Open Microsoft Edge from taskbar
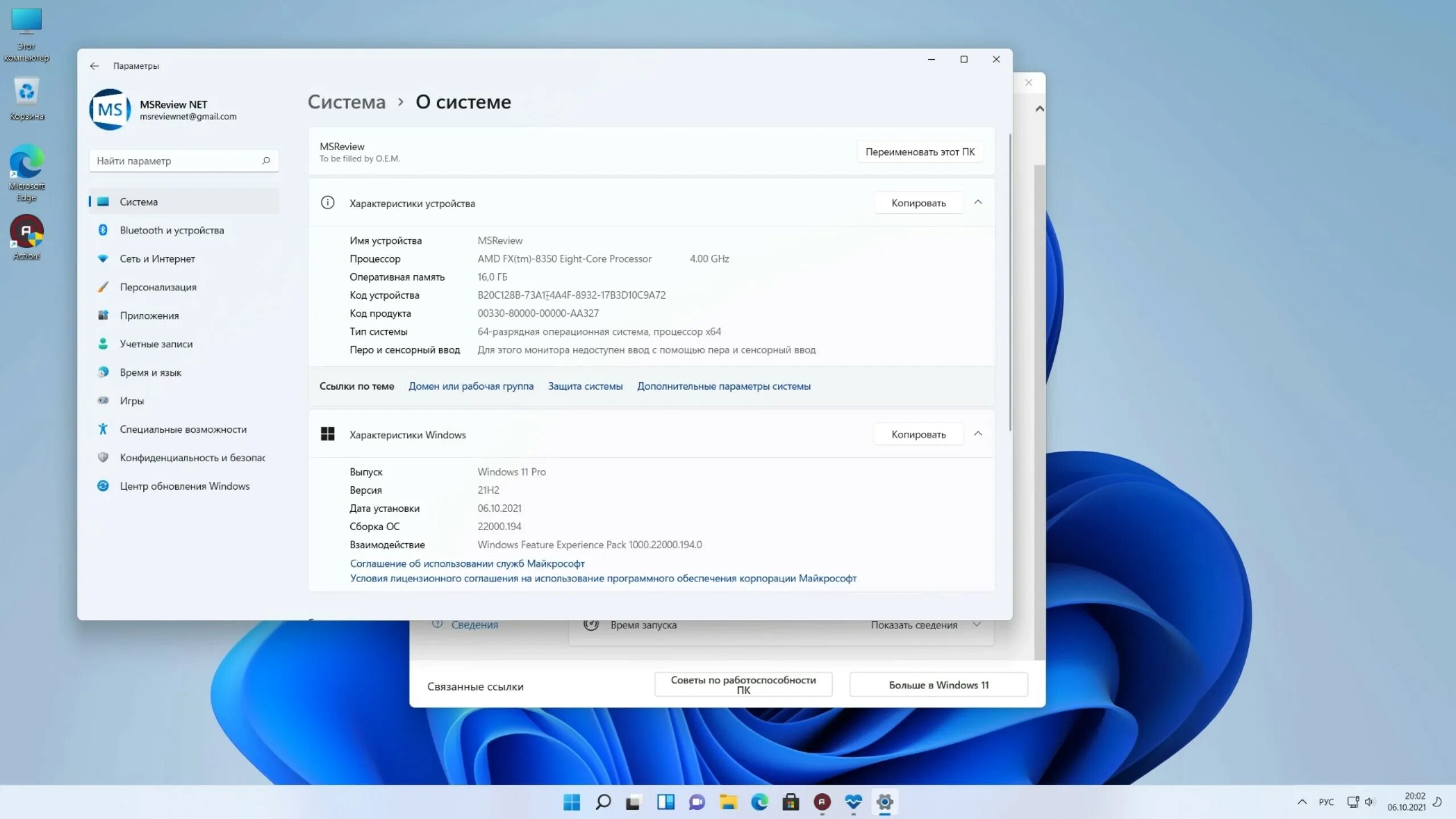 click(x=759, y=802)
